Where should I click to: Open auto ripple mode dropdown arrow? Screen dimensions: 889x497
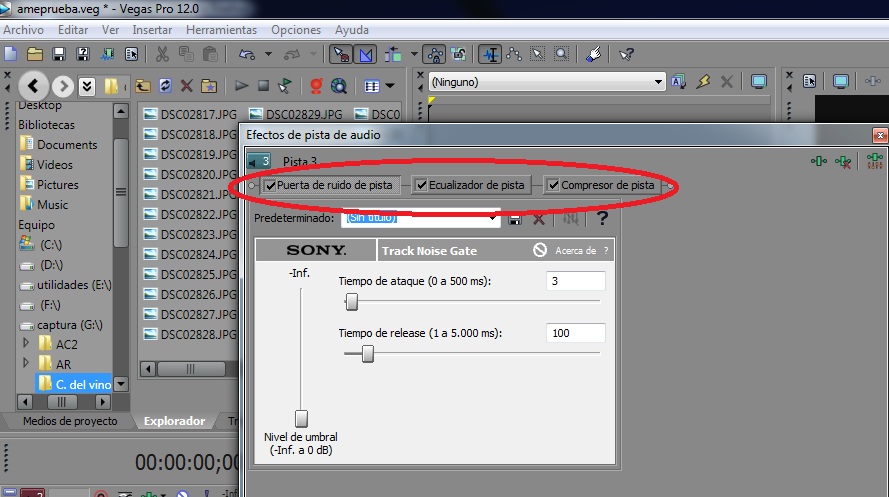pos(414,54)
